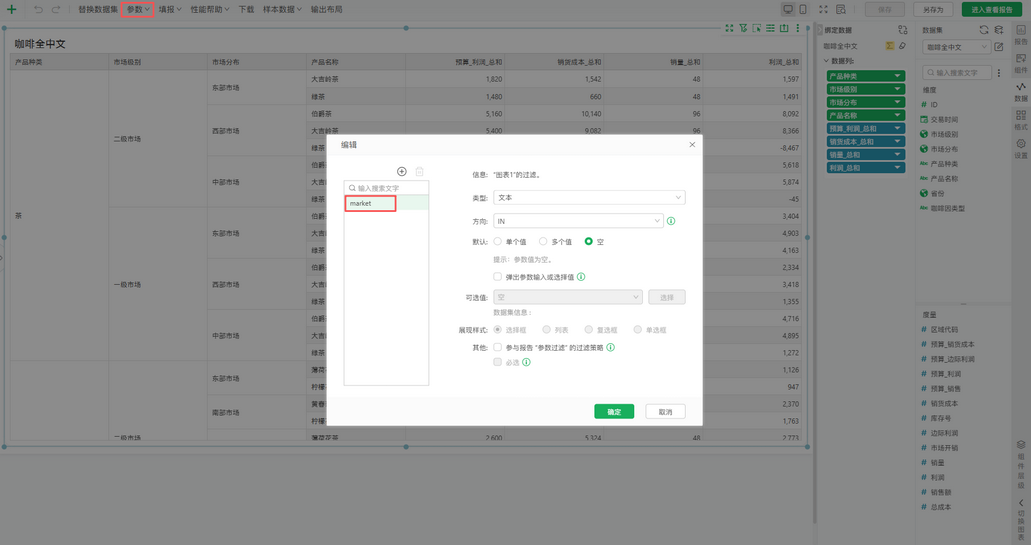Click the green 确定 button
Viewport: 1031px width, 545px height.
[614, 412]
